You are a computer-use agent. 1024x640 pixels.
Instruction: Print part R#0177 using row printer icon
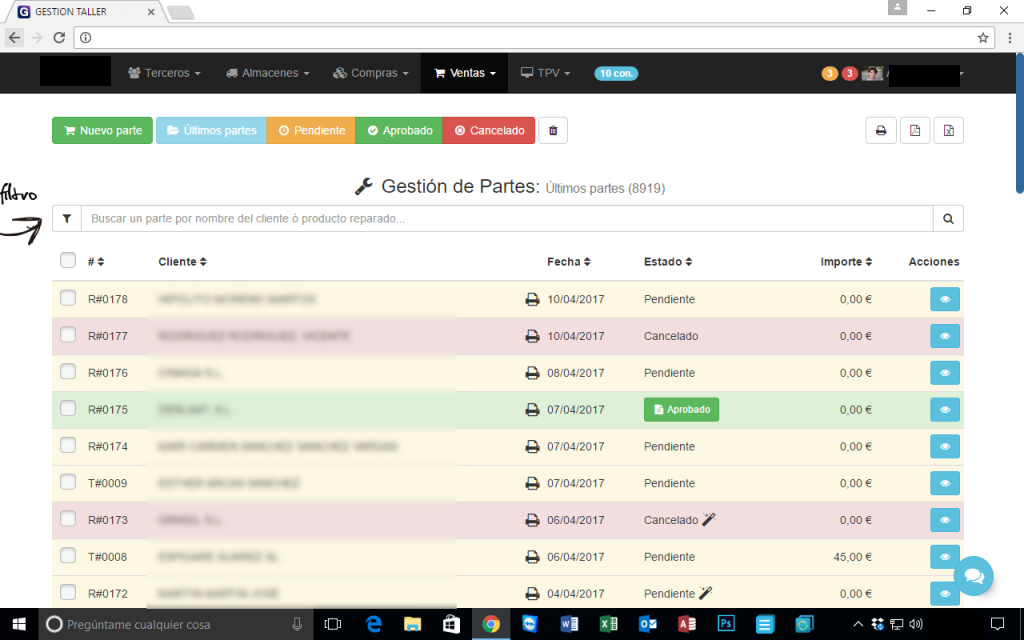533,336
